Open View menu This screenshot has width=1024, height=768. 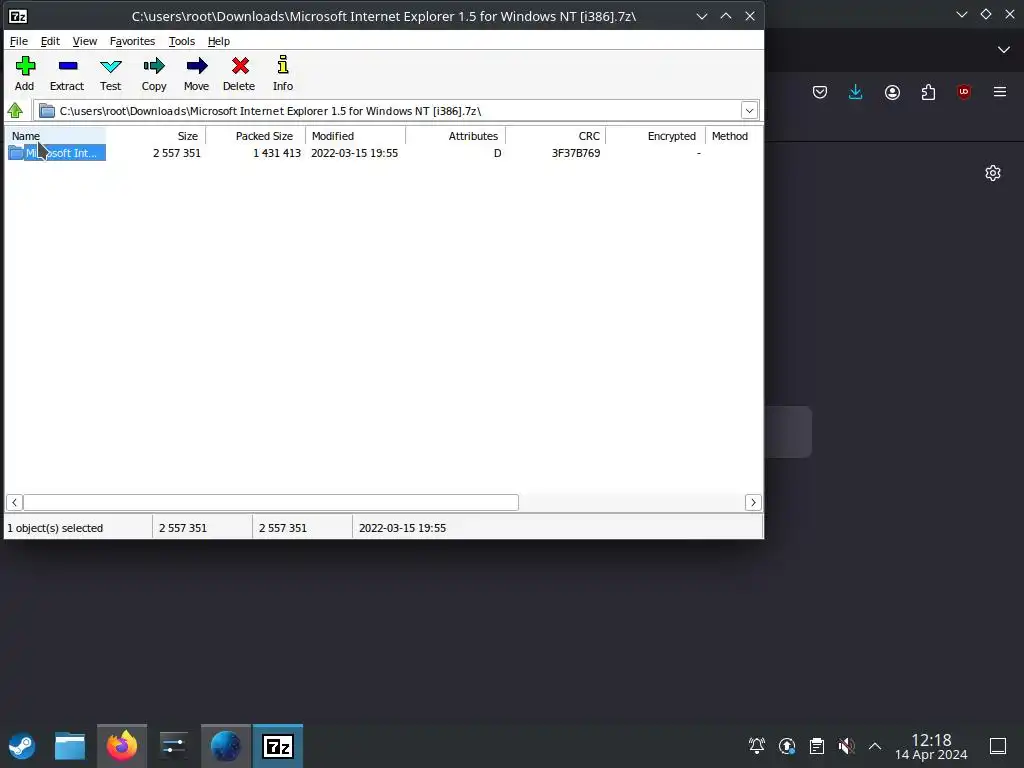(85, 41)
